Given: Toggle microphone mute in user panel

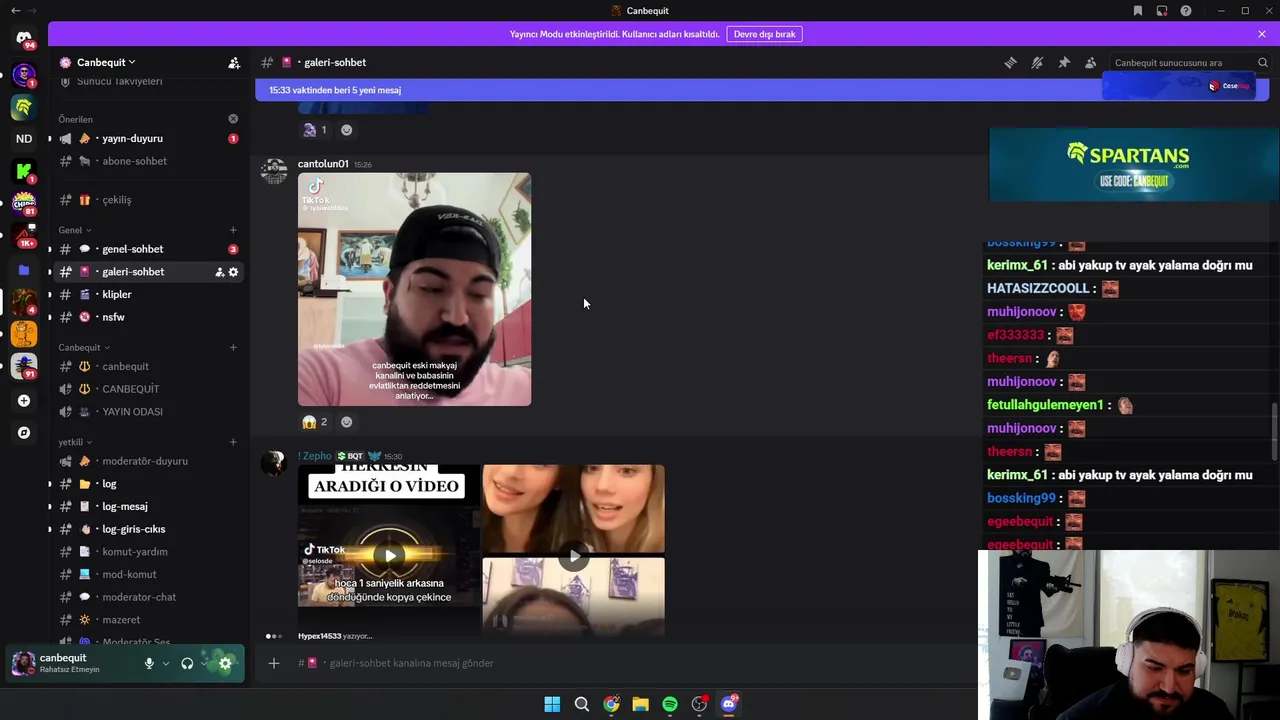Looking at the screenshot, I should [x=149, y=663].
